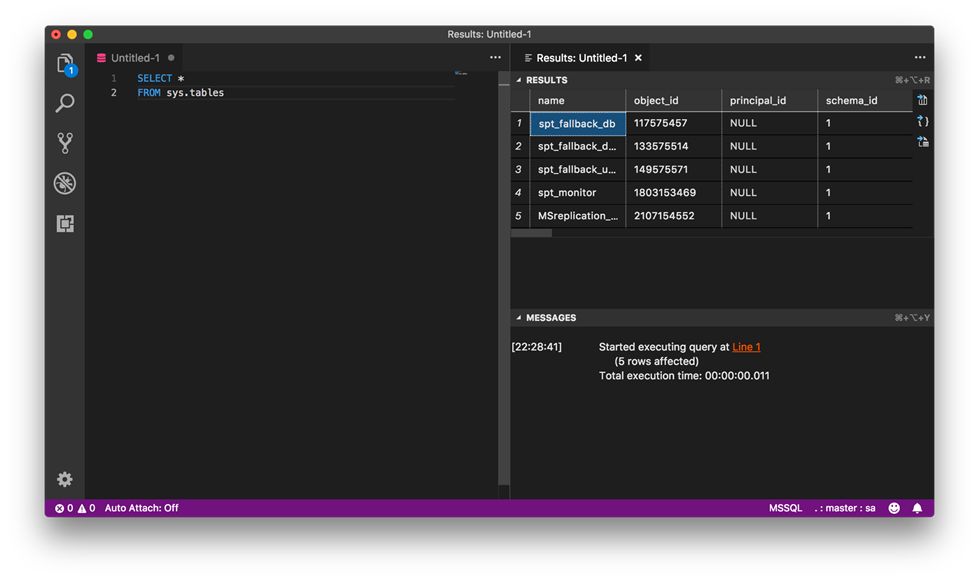Select schema_id value in spt_monitor row

[865, 193]
